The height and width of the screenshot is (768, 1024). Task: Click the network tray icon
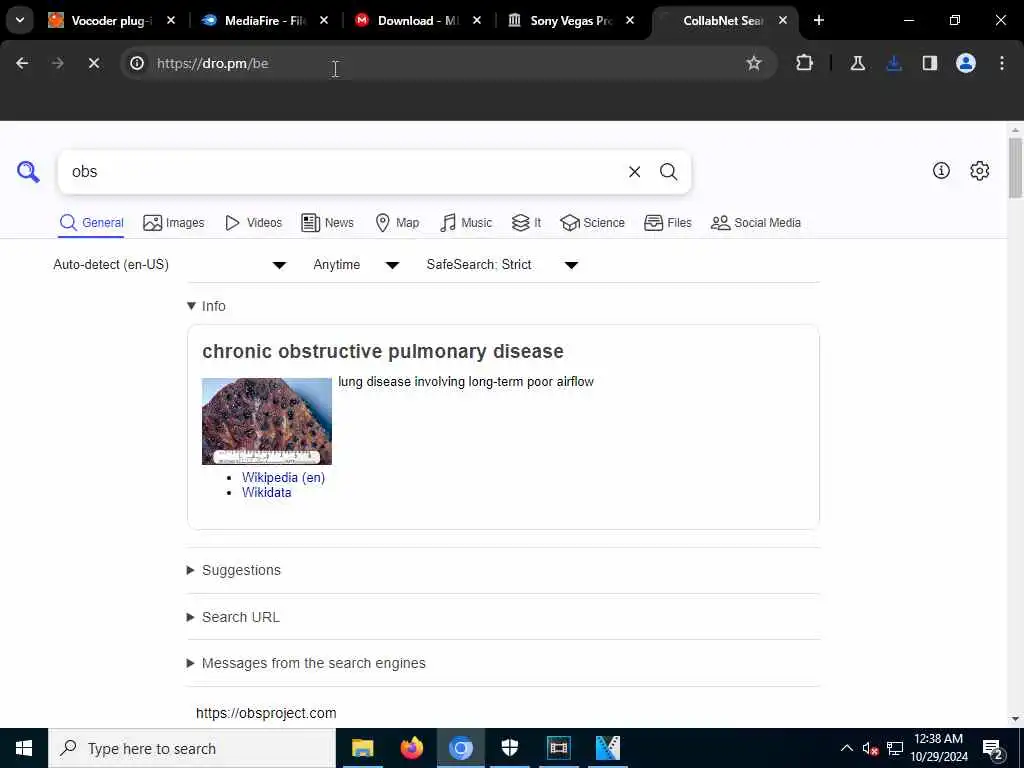(x=895, y=748)
